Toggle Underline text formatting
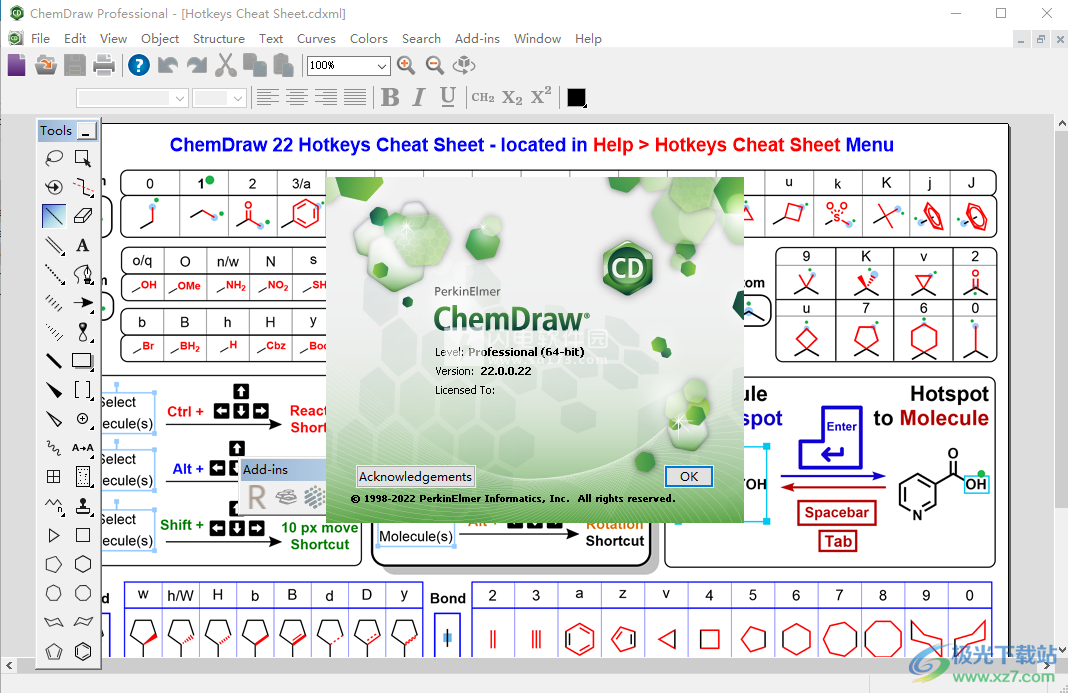 pos(447,97)
